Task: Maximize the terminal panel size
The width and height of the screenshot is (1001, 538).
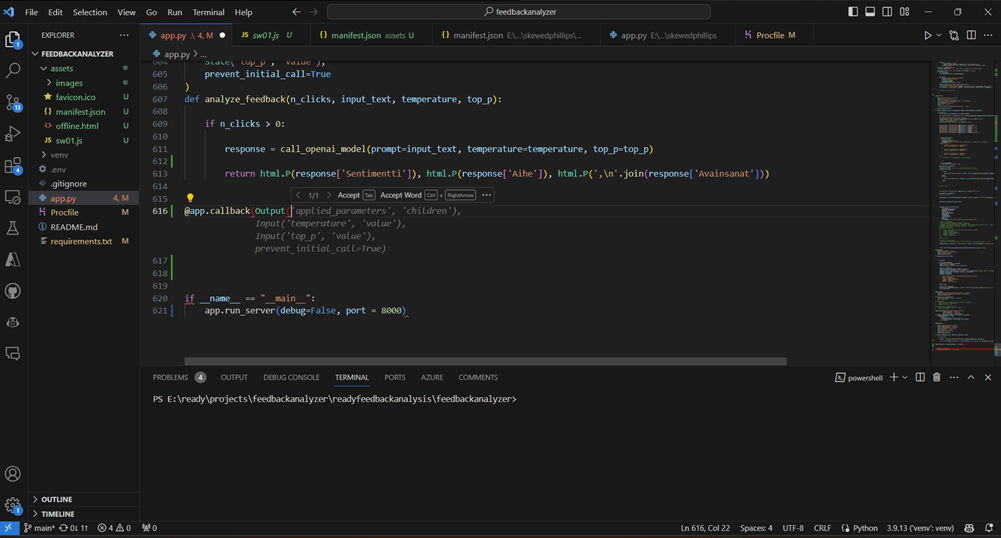Action: click(x=970, y=377)
